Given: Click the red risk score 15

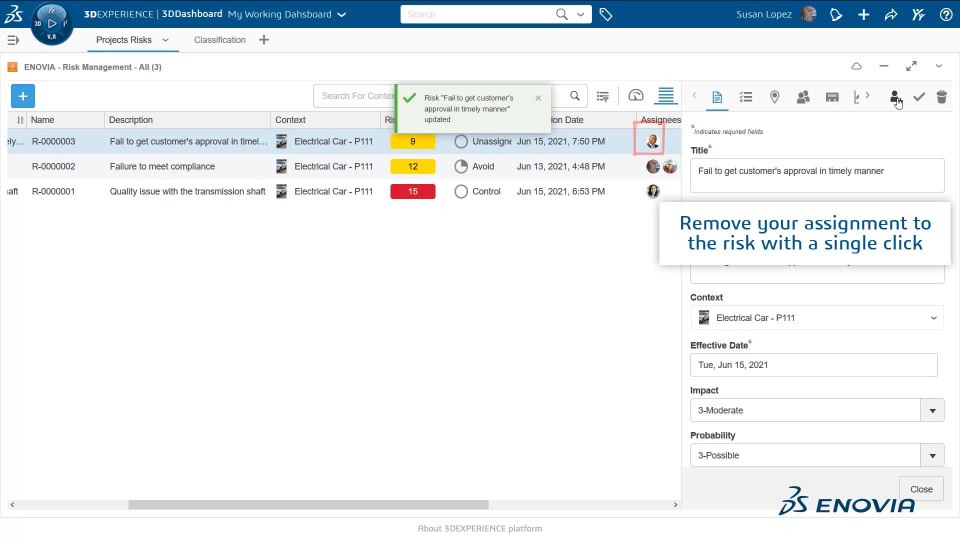Looking at the screenshot, I should (413, 192).
